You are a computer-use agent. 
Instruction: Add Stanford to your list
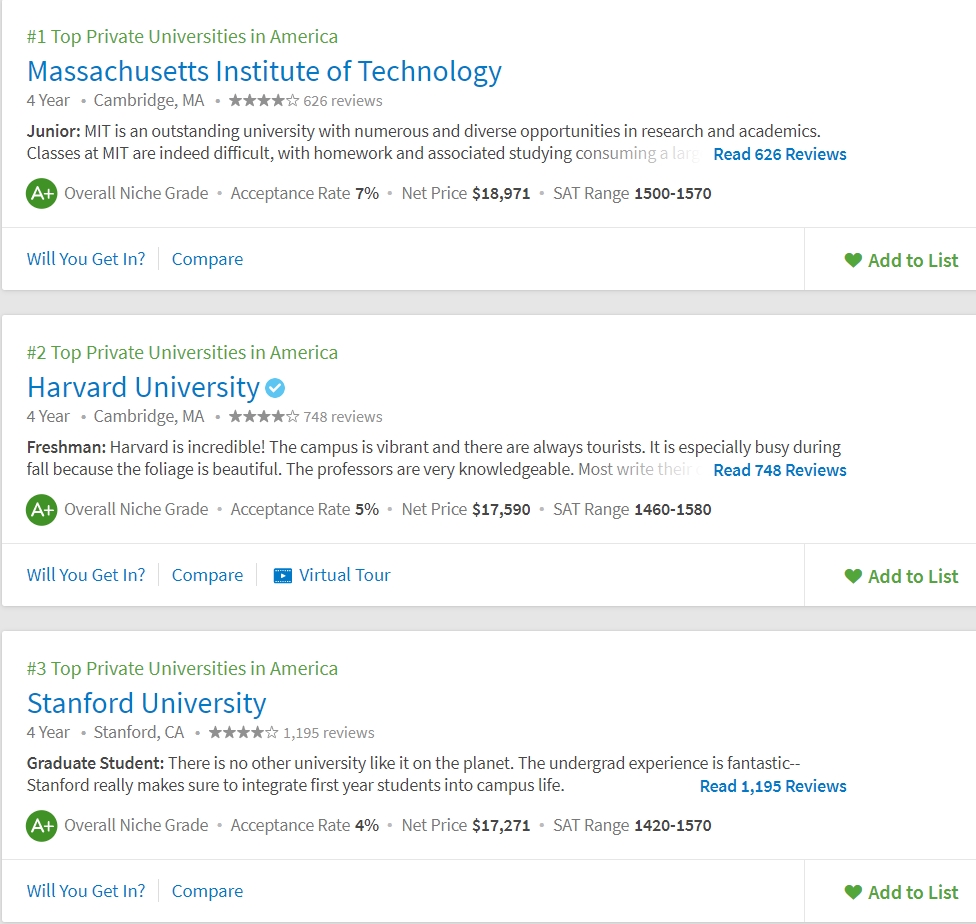(901, 892)
